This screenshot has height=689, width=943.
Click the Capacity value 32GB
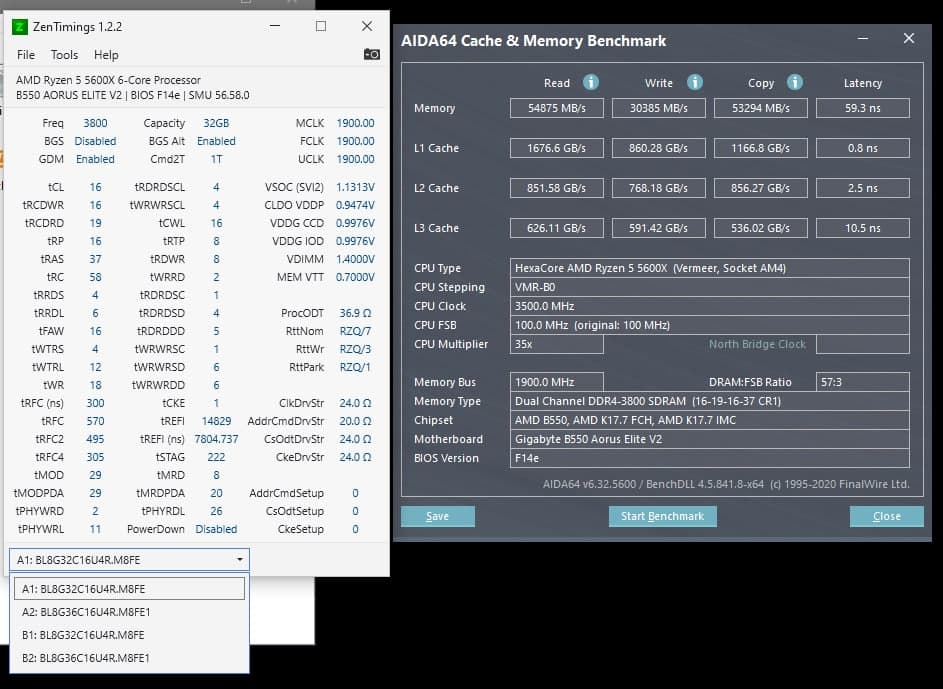[x=216, y=123]
